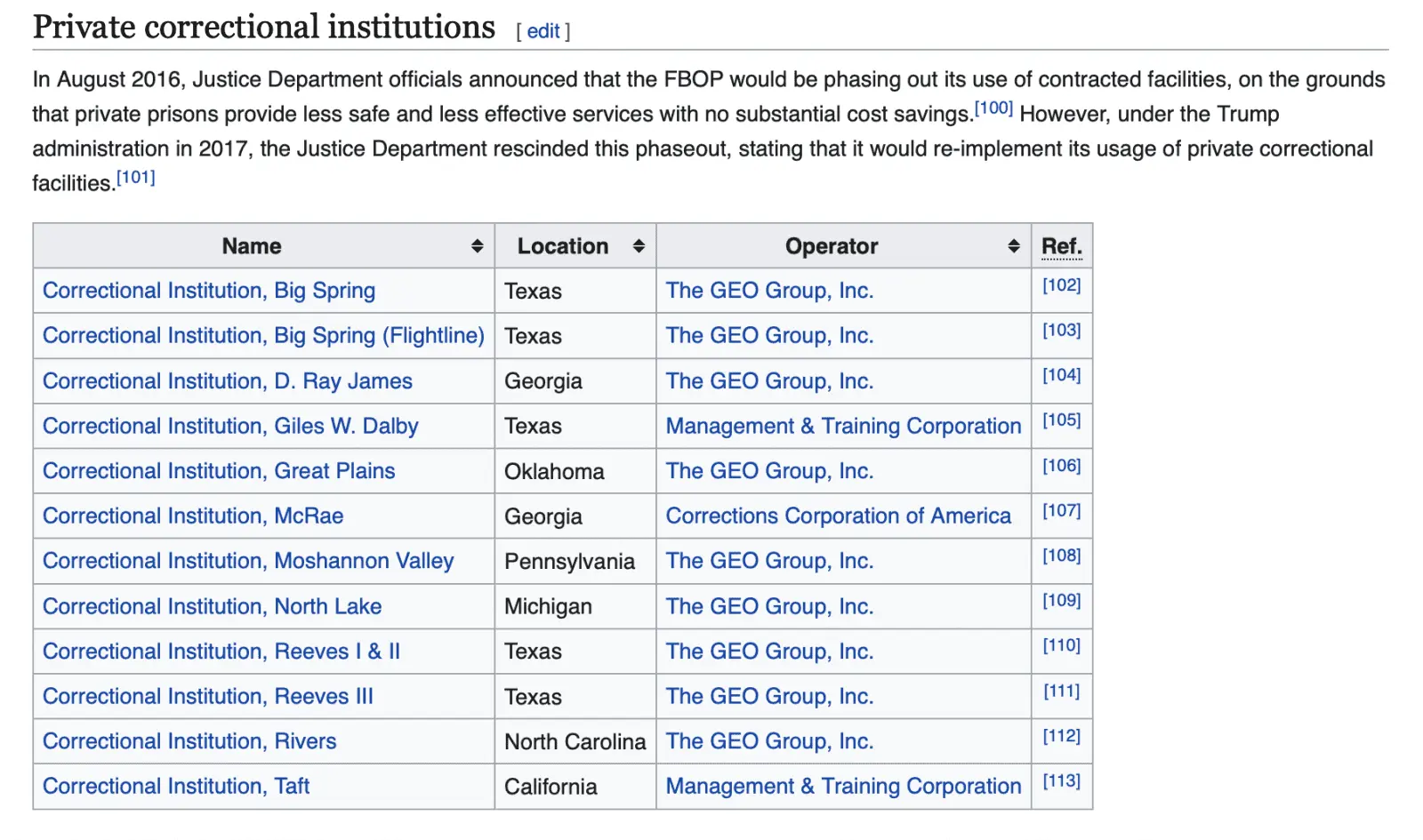Screen dimensions: 1423x840
Task: Visit Corrections Corporation of America link
Action: 838,516
